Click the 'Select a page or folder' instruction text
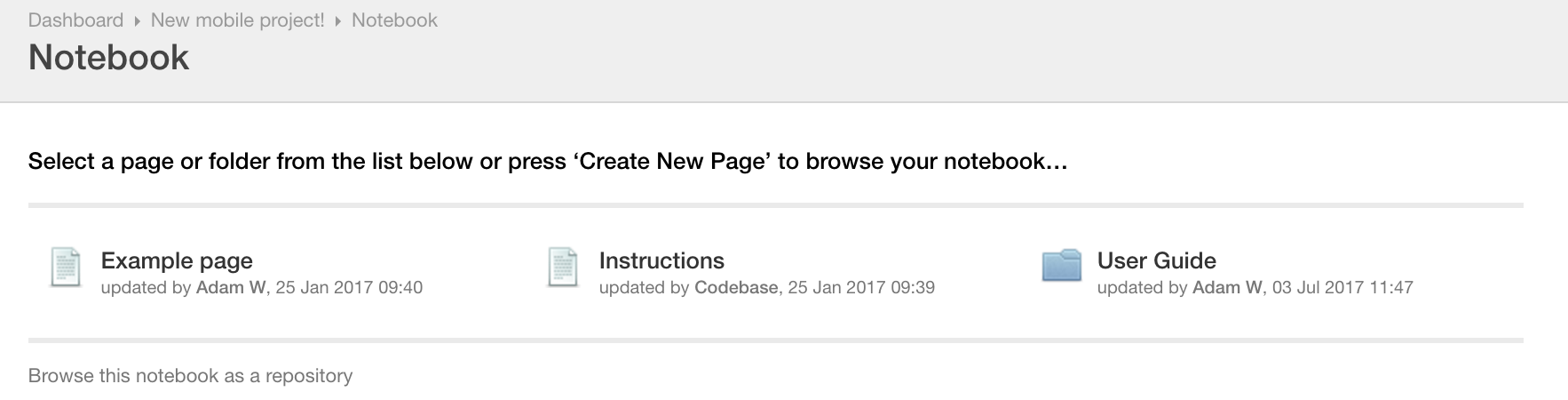 tap(548, 162)
